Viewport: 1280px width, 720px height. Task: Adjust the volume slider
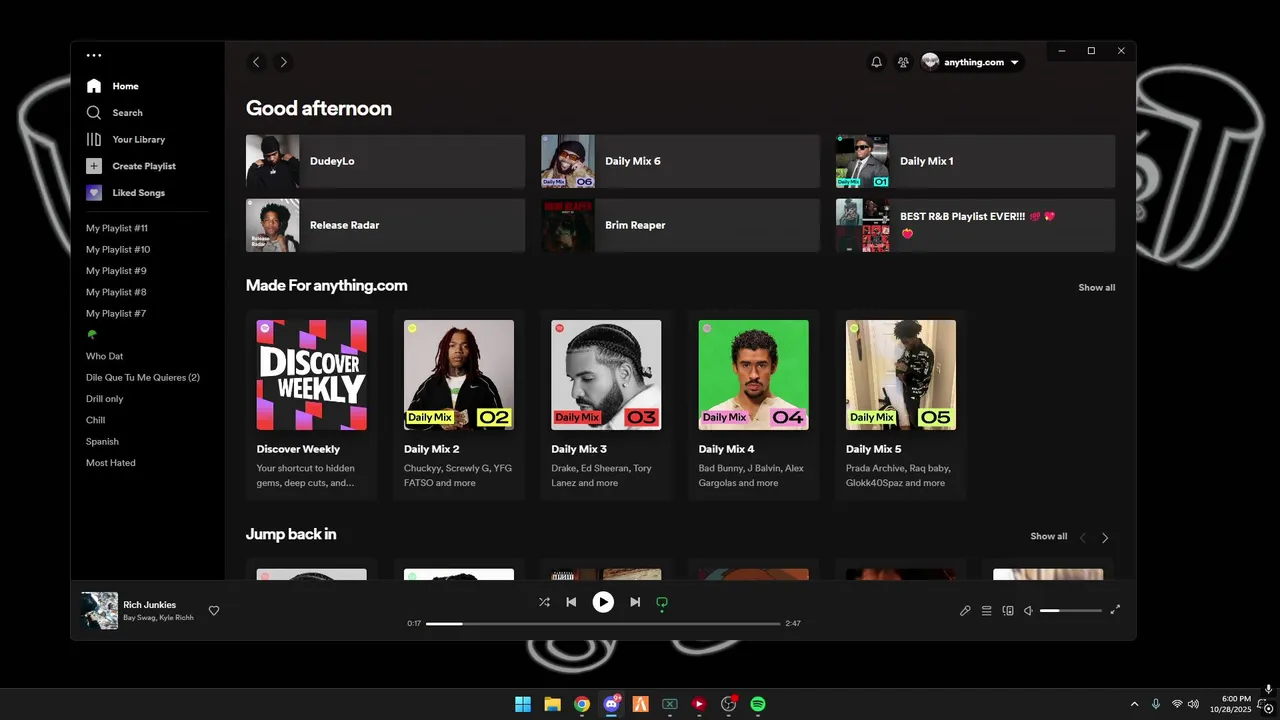coord(1071,611)
